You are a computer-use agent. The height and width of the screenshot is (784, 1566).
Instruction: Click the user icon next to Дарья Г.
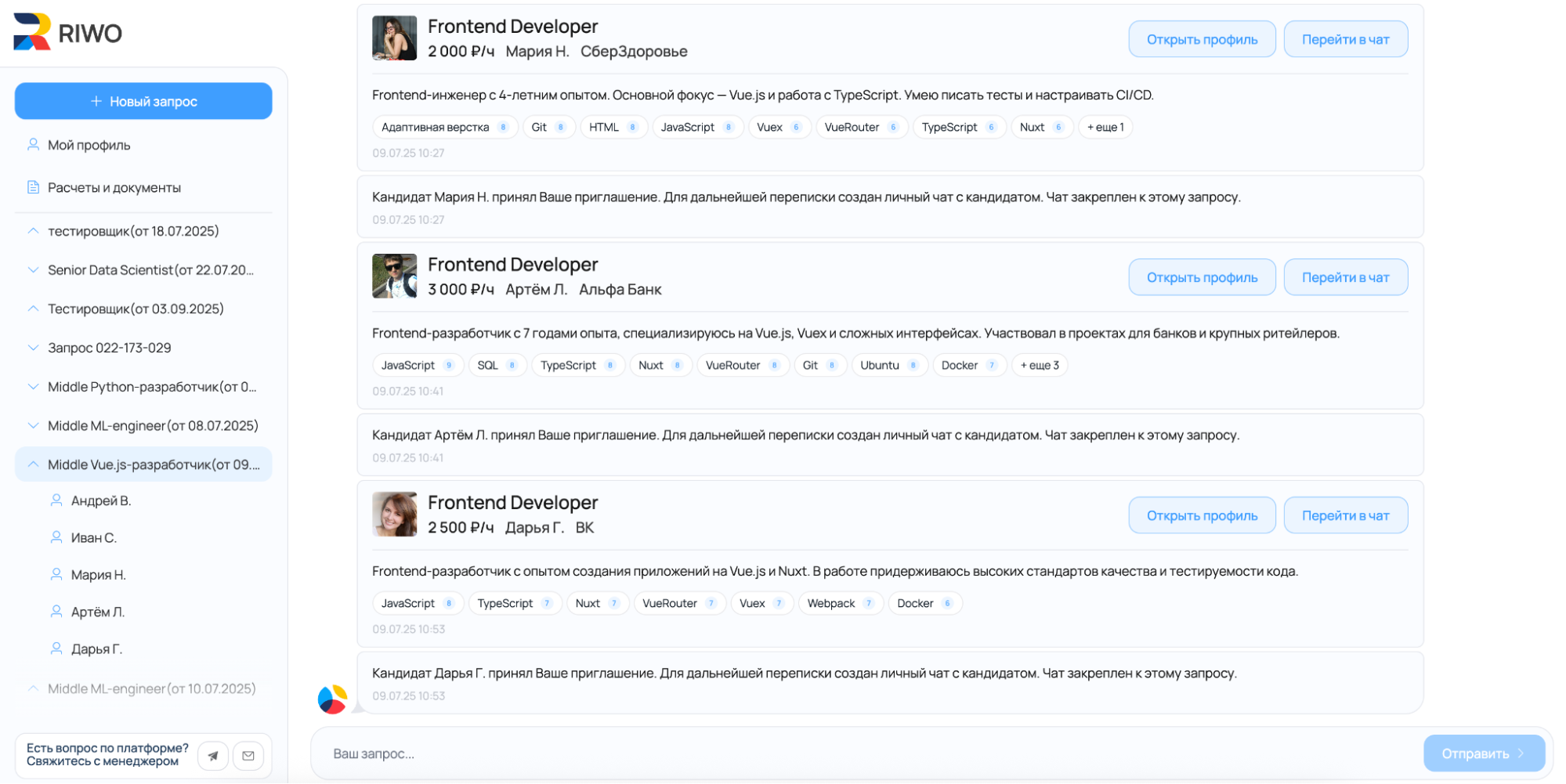pos(56,649)
